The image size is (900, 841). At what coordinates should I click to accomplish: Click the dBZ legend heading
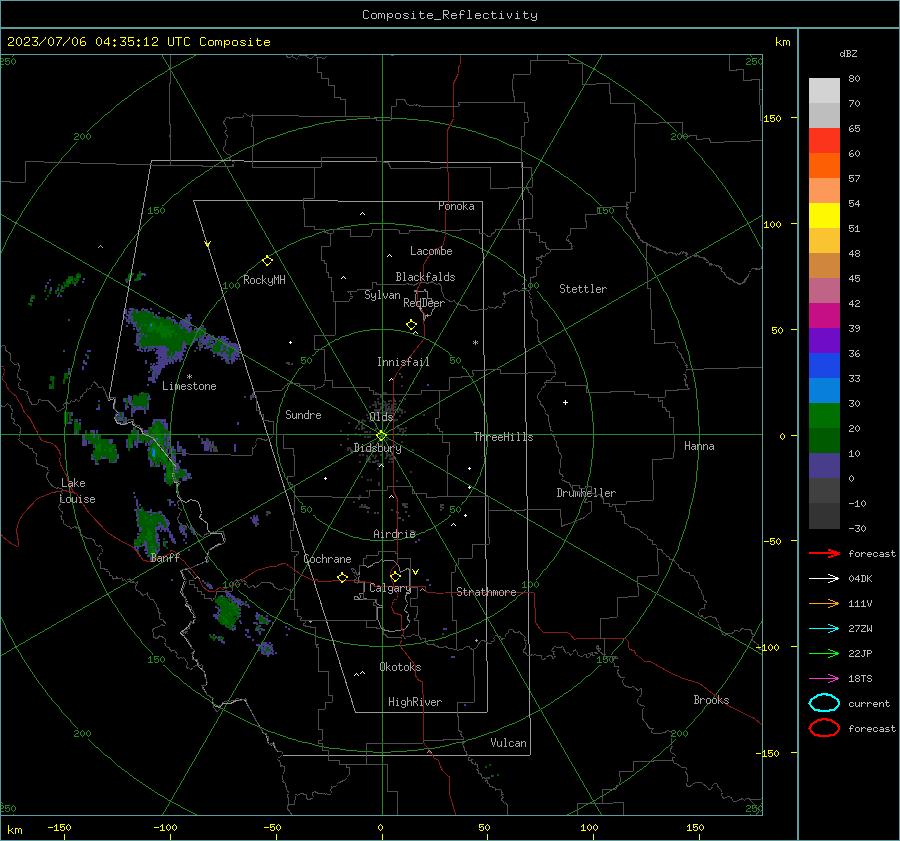pyautogui.click(x=848, y=54)
